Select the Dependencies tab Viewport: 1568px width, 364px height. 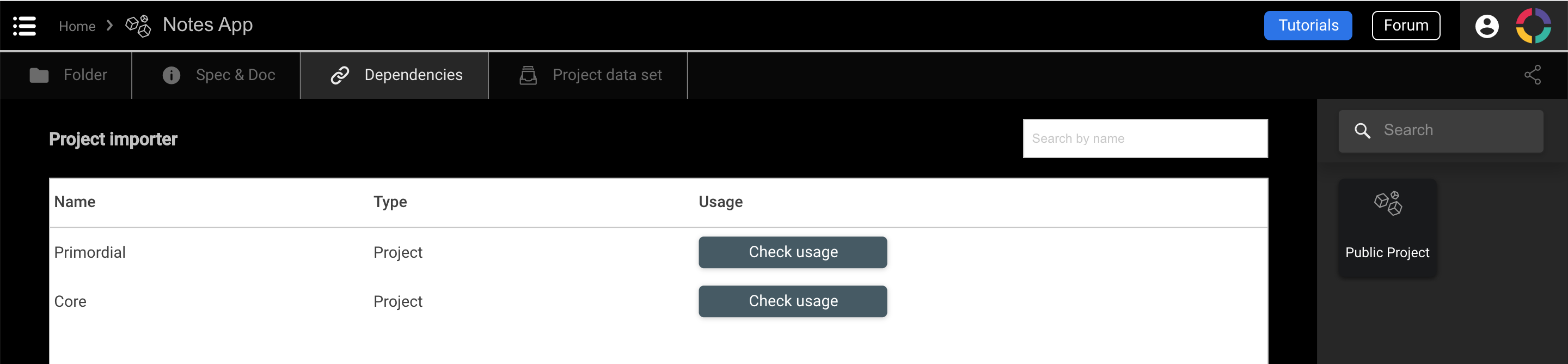(396, 75)
